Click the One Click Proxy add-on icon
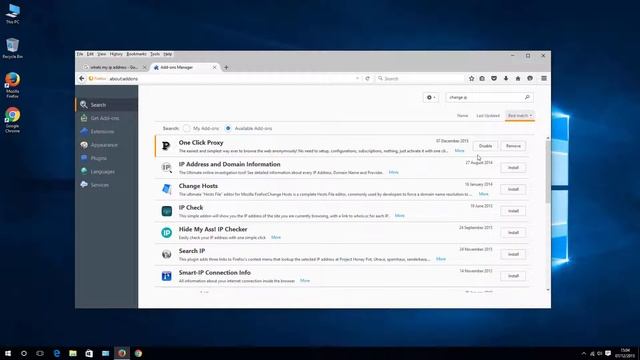Viewport: 640px width, 360px height. pos(166,146)
